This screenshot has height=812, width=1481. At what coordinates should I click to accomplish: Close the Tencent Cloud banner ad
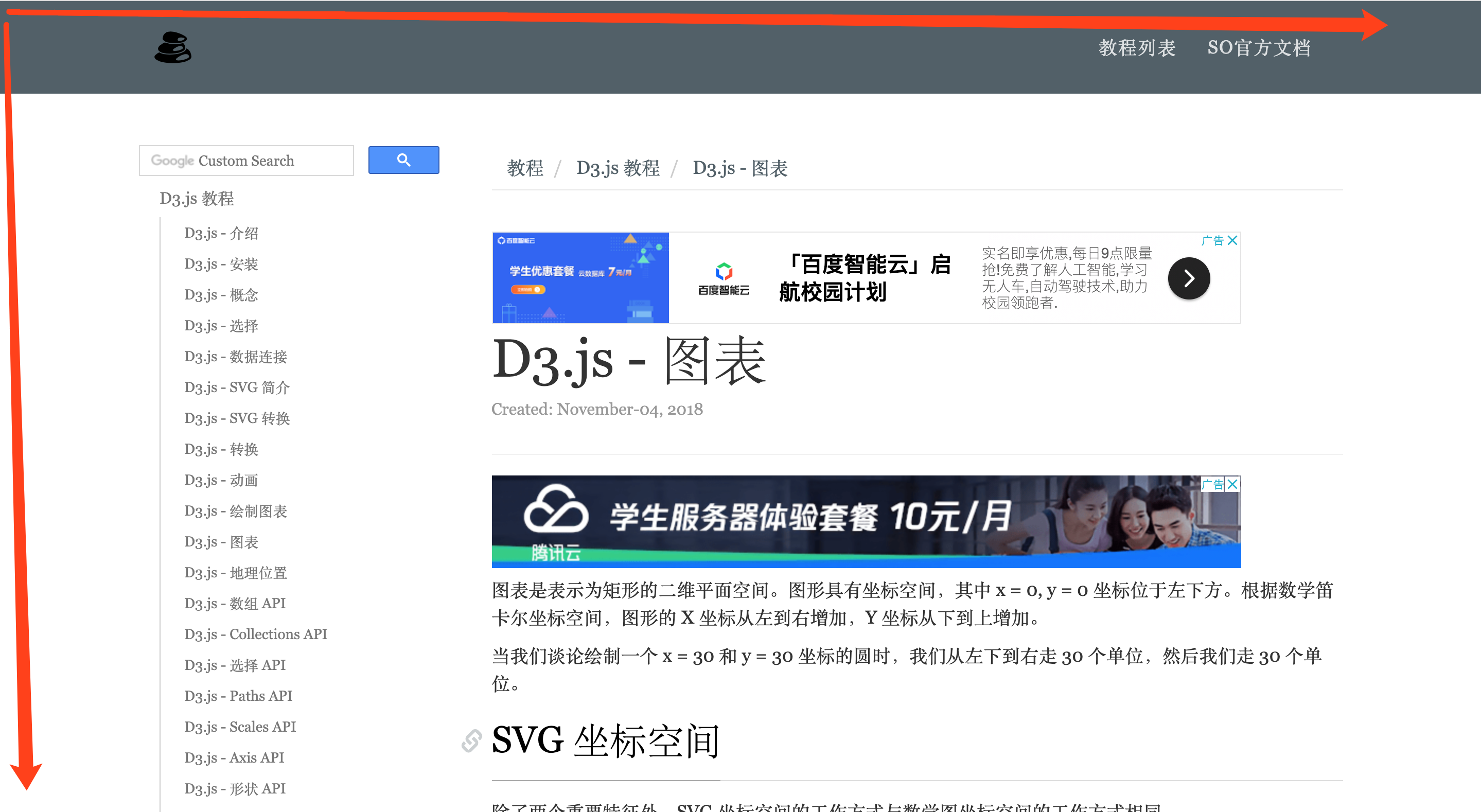click(1232, 484)
